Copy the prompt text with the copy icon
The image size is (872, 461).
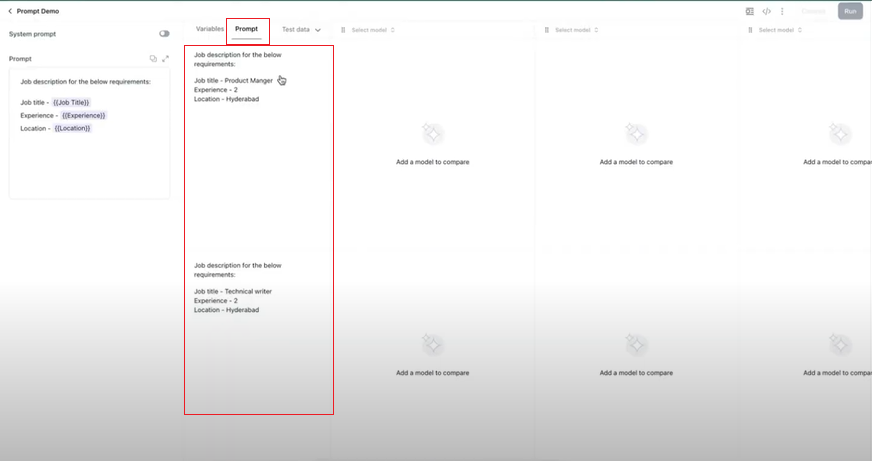tap(153, 58)
